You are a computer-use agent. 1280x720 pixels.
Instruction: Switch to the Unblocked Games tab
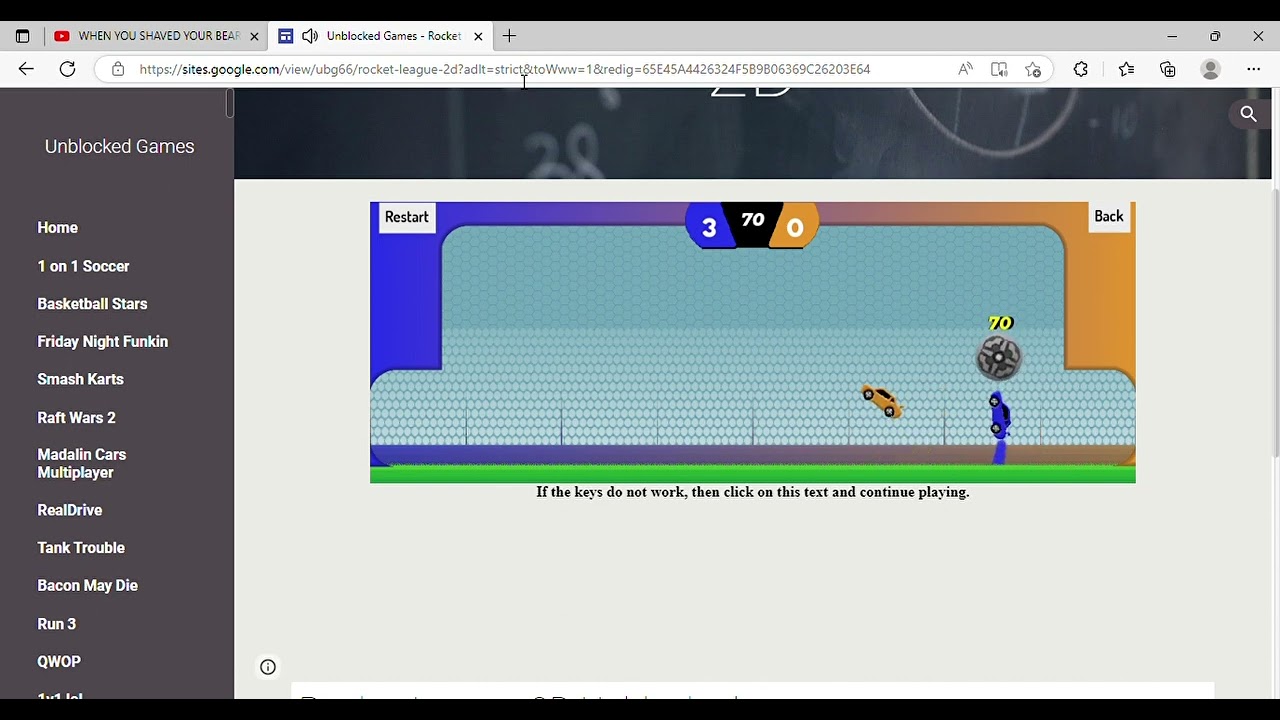pos(382,36)
